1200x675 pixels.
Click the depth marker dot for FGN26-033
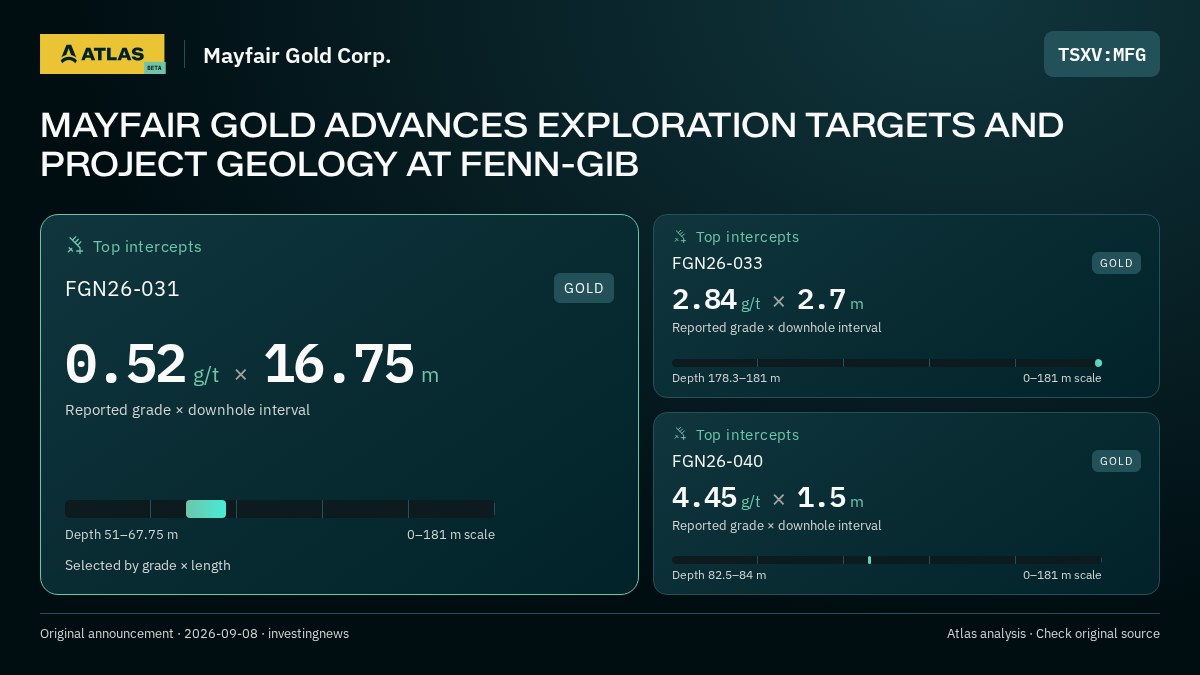(1098, 363)
